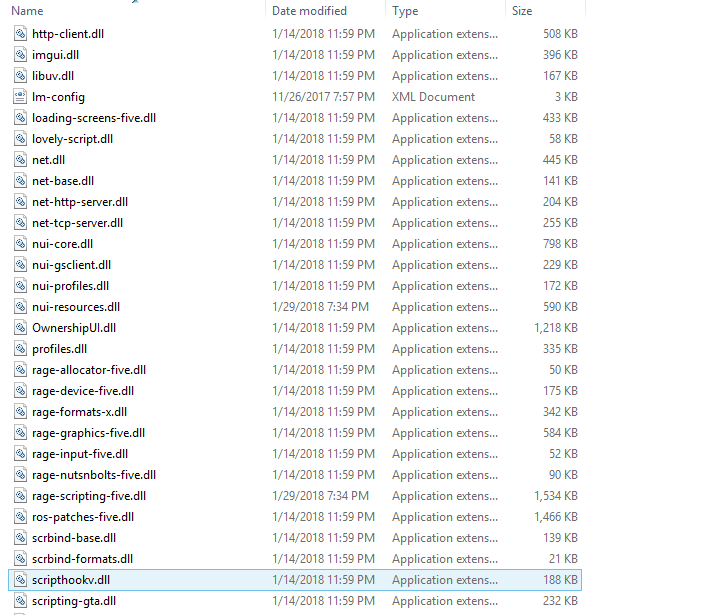
Task: Select the file named ros-patches-five.dll
Action: coord(83,517)
